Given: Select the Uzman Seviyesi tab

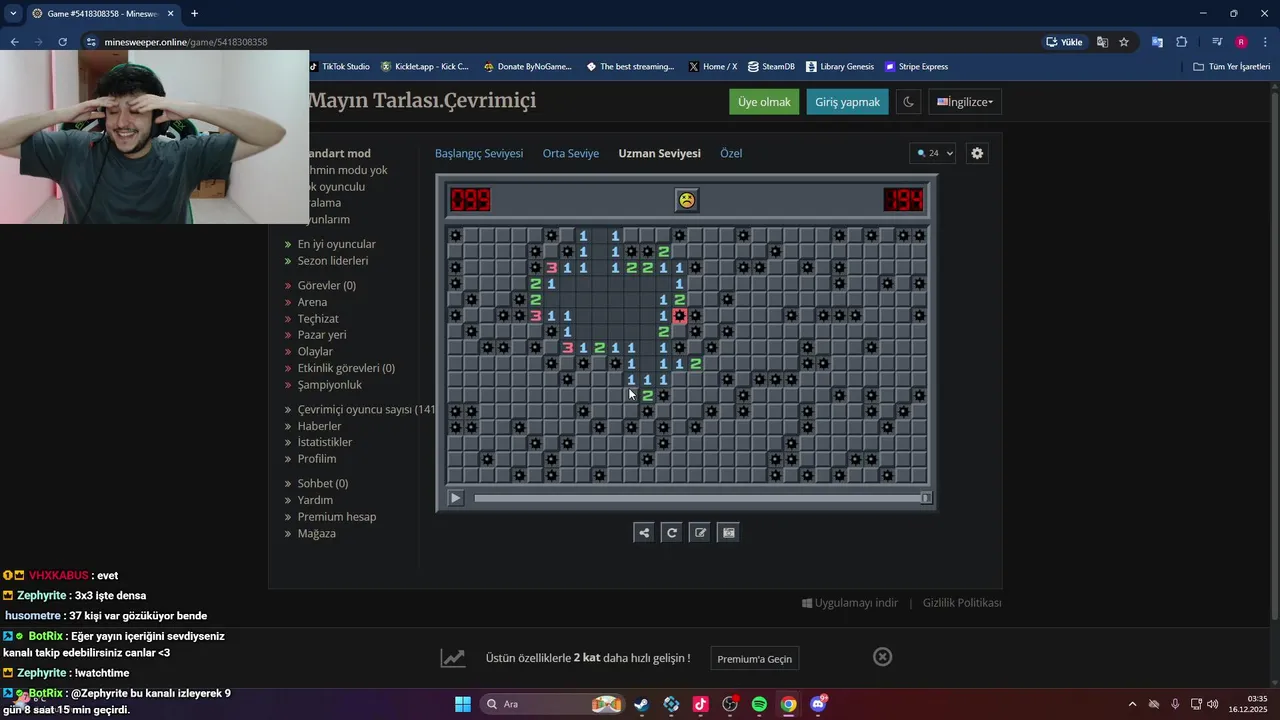Looking at the screenshot, I should 659,153.
